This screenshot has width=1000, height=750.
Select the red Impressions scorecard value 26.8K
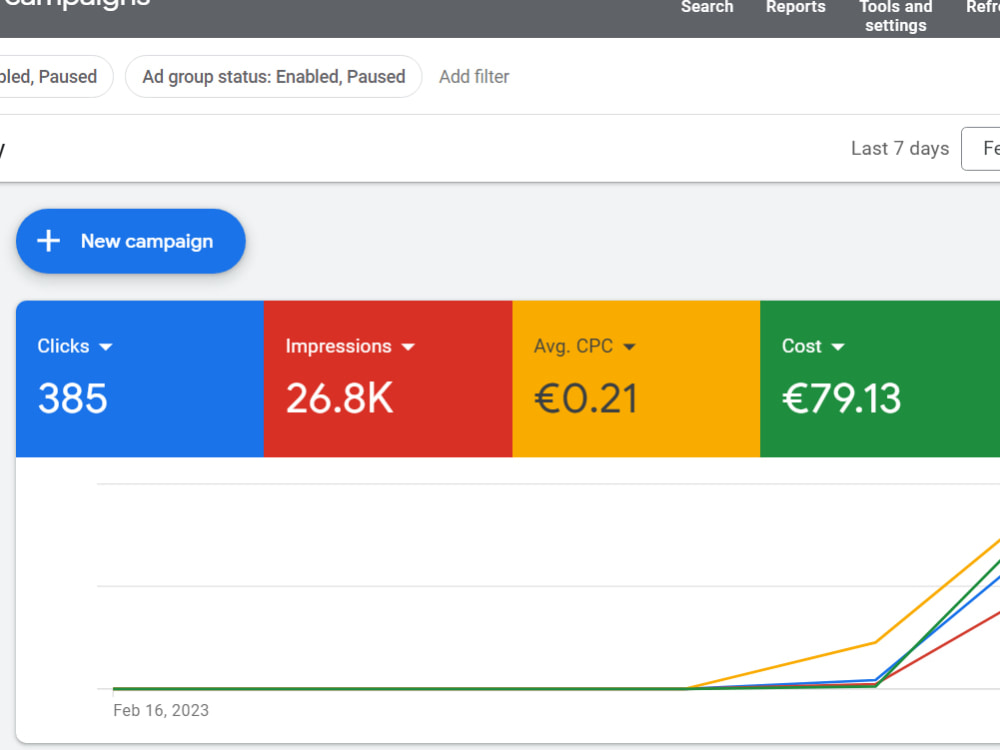(x=339, y=399)
